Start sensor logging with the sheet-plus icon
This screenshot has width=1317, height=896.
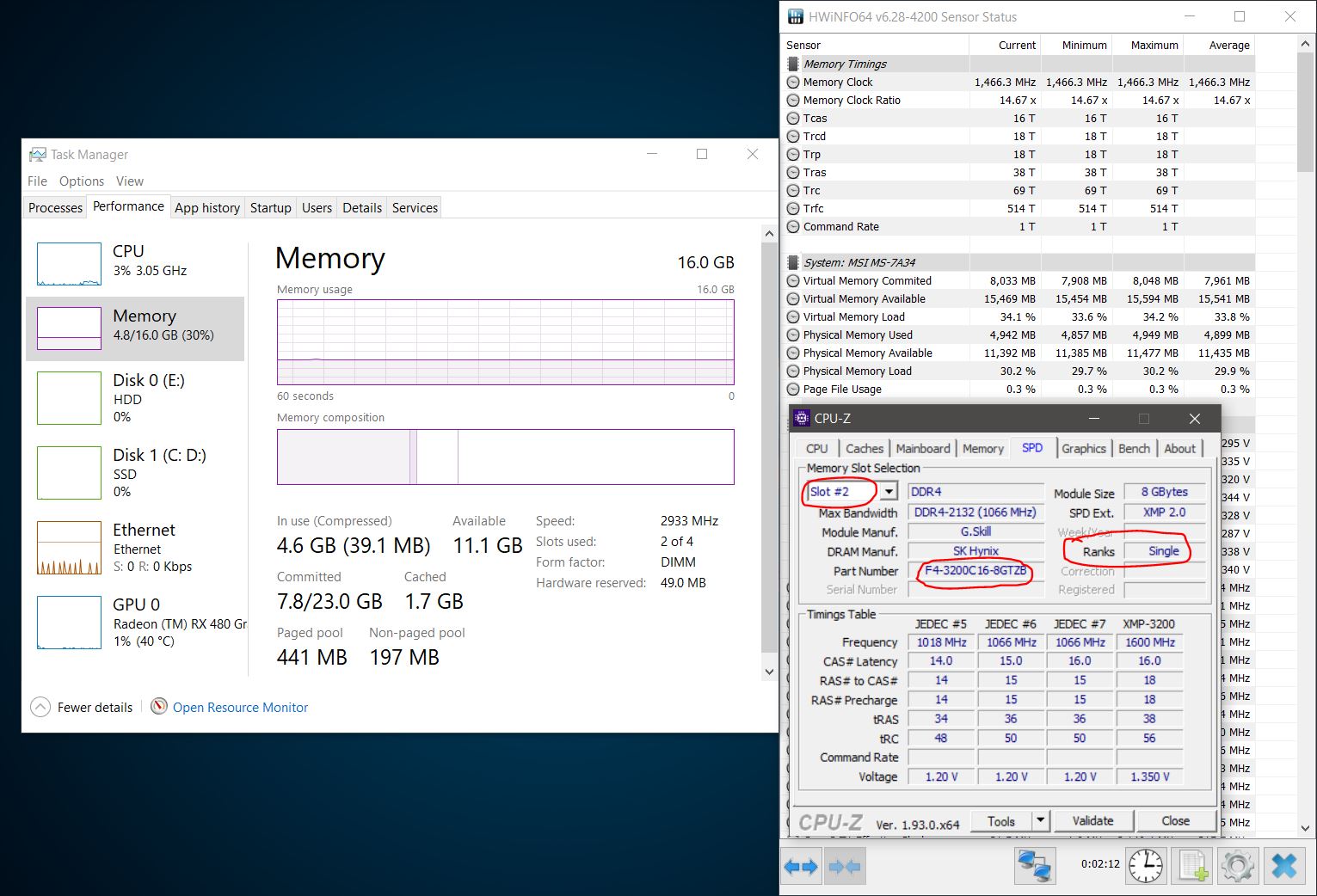[x=1193, y=866]
